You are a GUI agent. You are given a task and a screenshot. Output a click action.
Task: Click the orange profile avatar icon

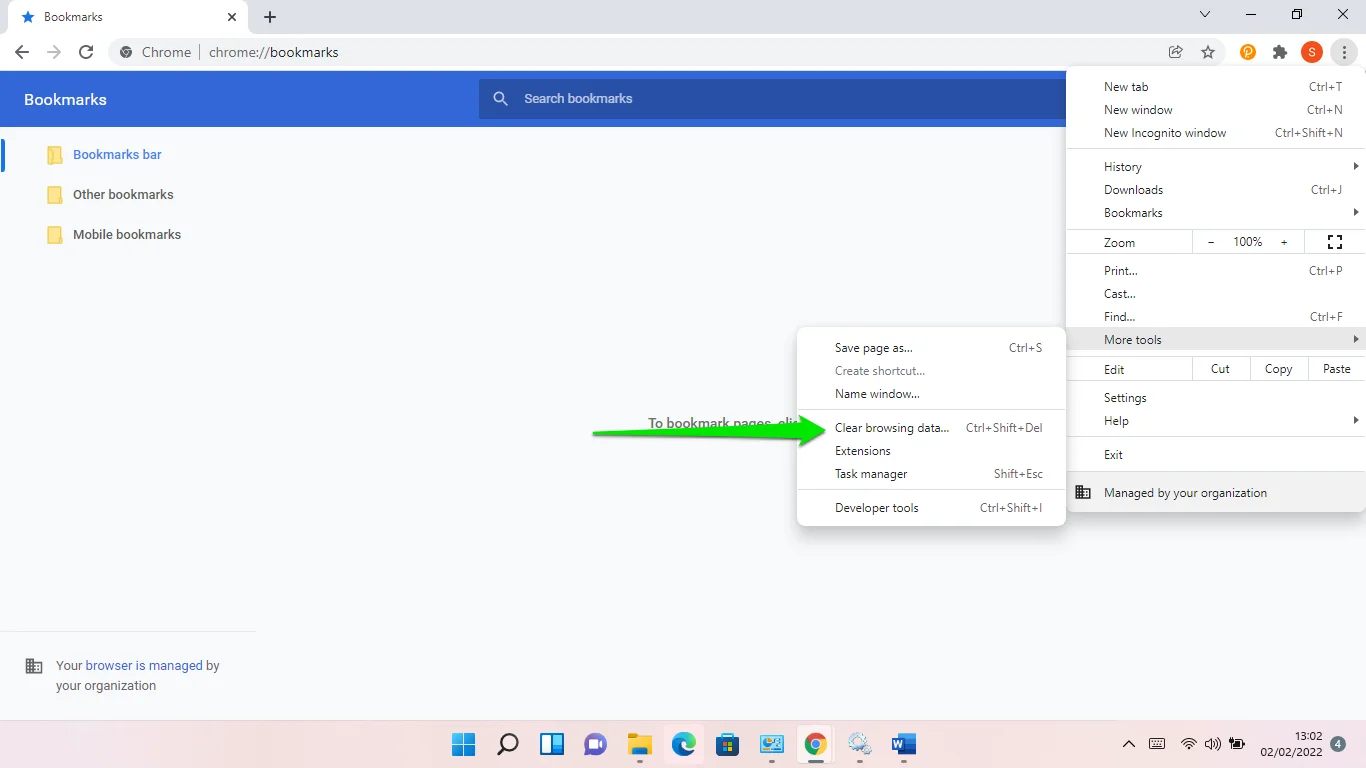click(1312, 52)
